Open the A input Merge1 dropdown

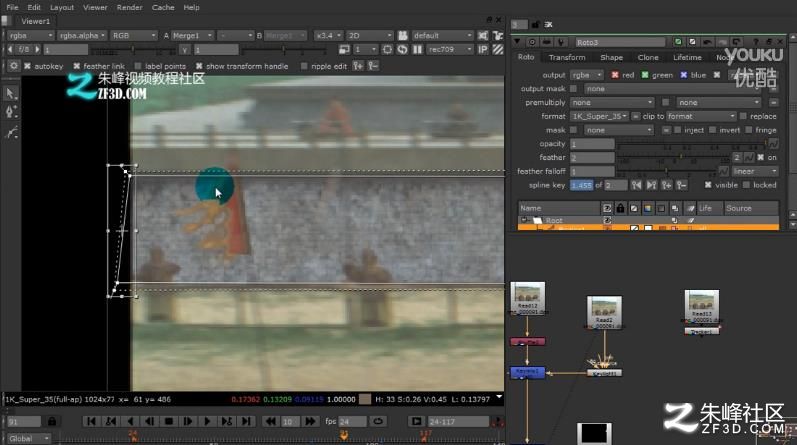coord(192,36)
